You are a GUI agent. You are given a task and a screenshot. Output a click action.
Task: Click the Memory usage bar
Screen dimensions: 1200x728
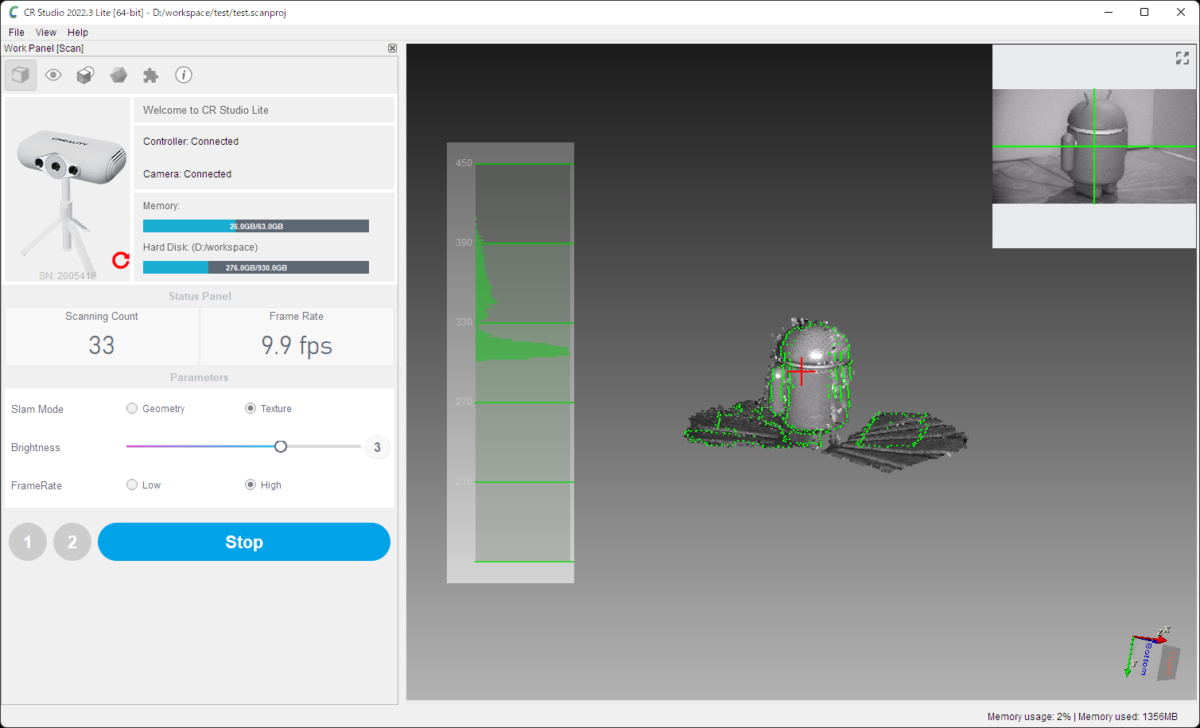point(256,226)
